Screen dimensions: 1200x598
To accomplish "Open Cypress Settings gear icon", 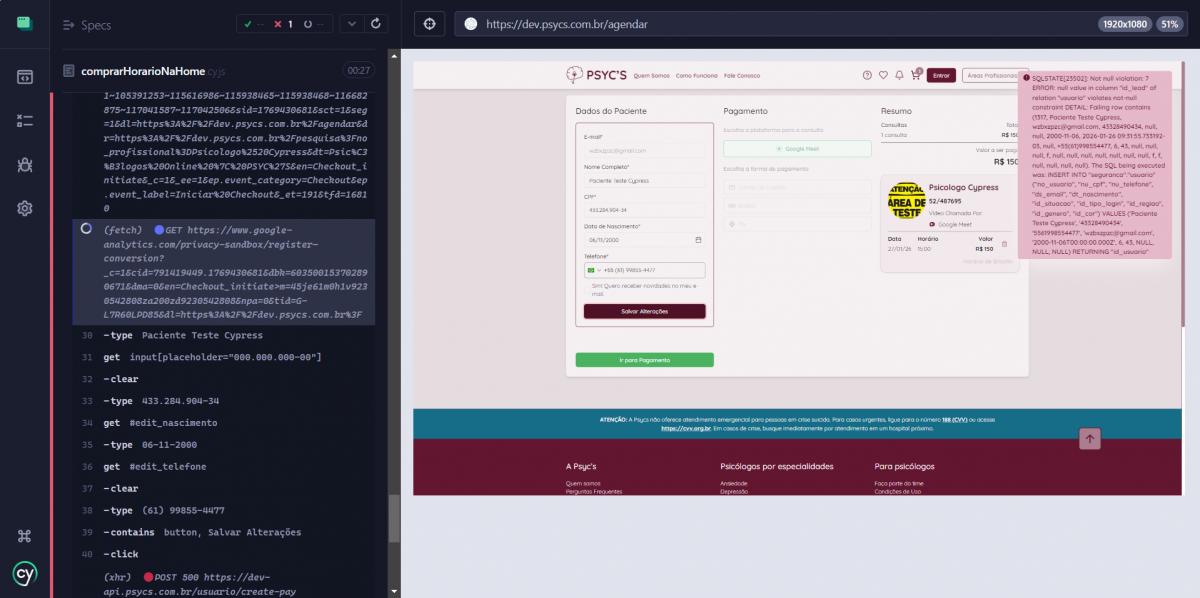I will coord(25,208).
